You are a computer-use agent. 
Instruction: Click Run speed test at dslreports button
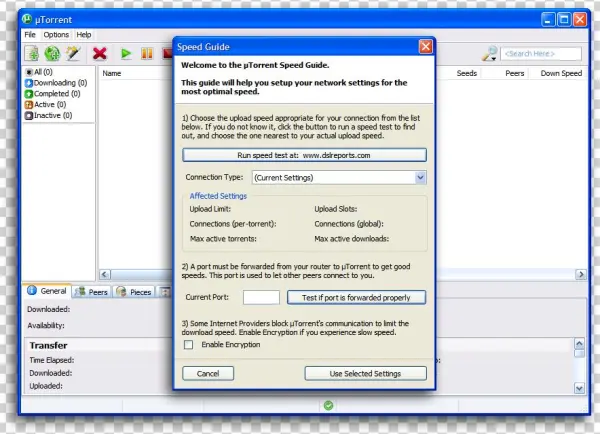coord(304,155)
